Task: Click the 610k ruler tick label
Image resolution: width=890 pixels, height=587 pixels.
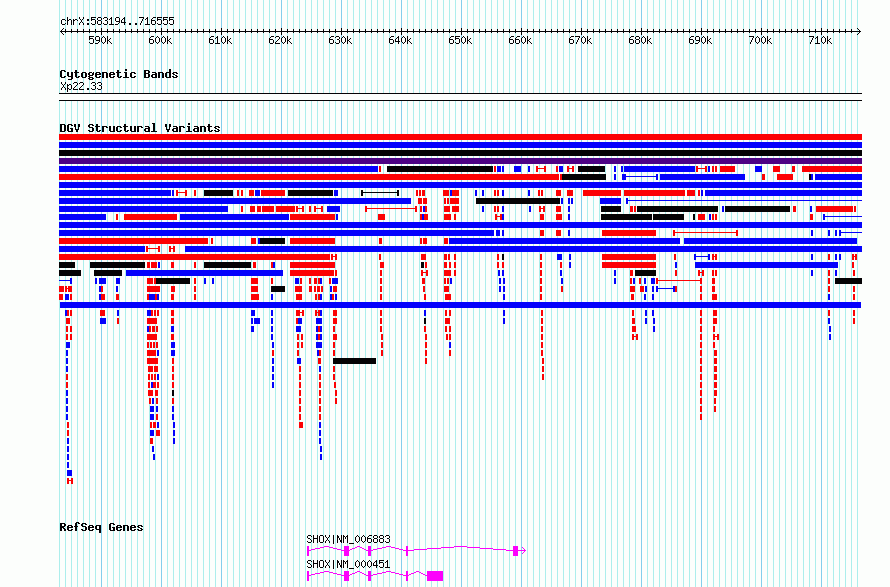Action: [220, 40]
